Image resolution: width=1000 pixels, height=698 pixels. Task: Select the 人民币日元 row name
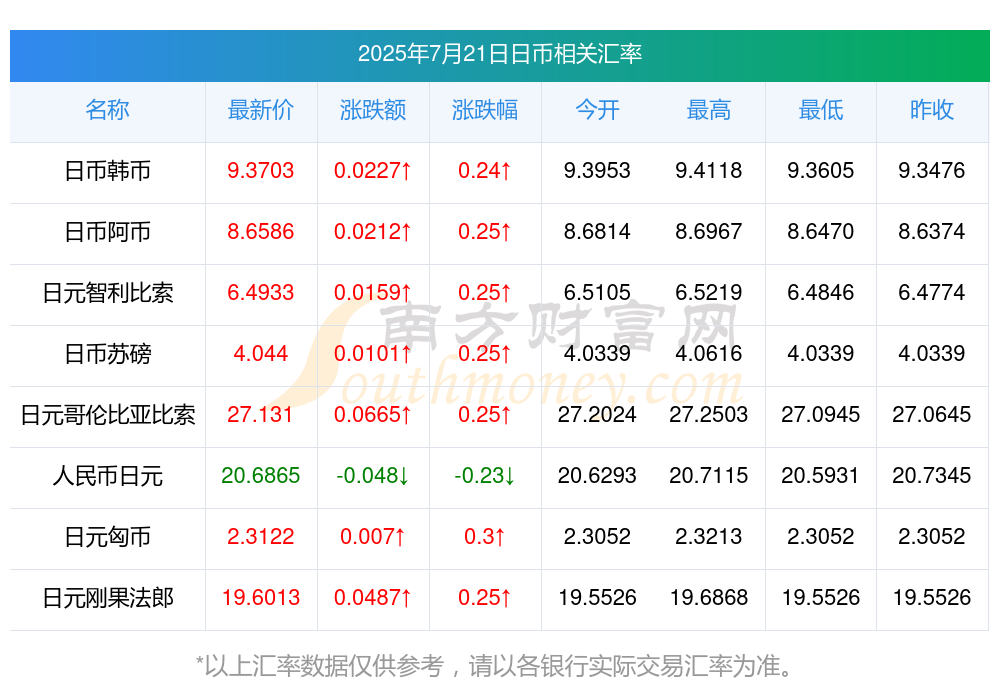[107, 476]
